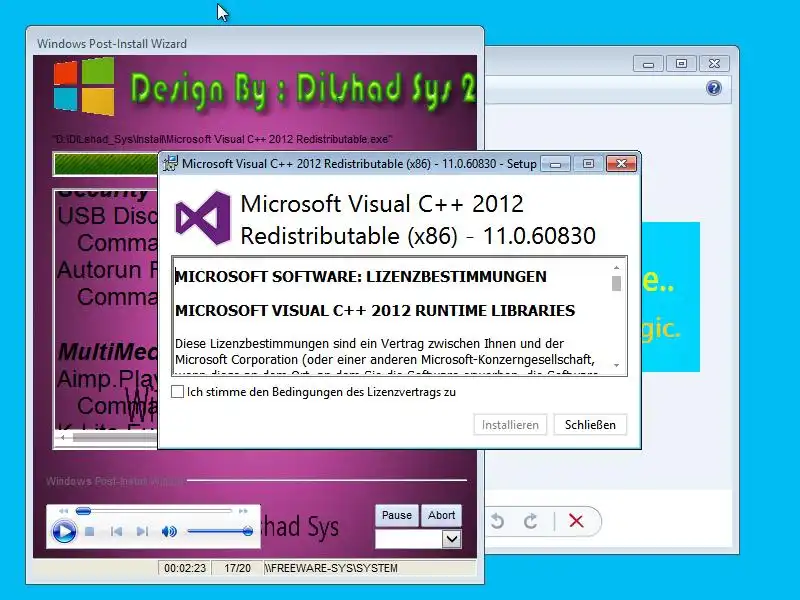The height and width of the screenshot is (600, 800).
Task: Click the MICROSOFT VISUAL C++ 2012 RUNTIME LIBRARIES heading
Action: point(375,311)
